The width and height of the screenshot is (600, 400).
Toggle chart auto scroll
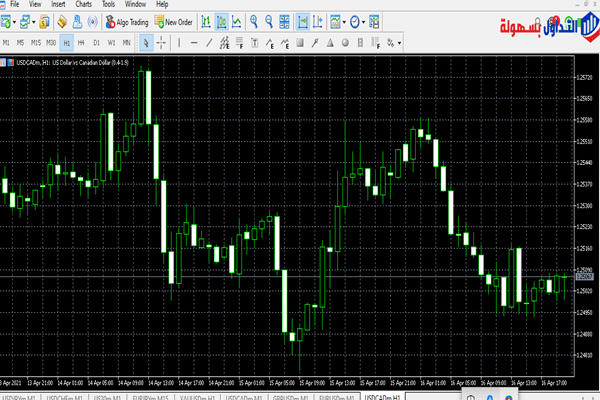pos(303,21)
